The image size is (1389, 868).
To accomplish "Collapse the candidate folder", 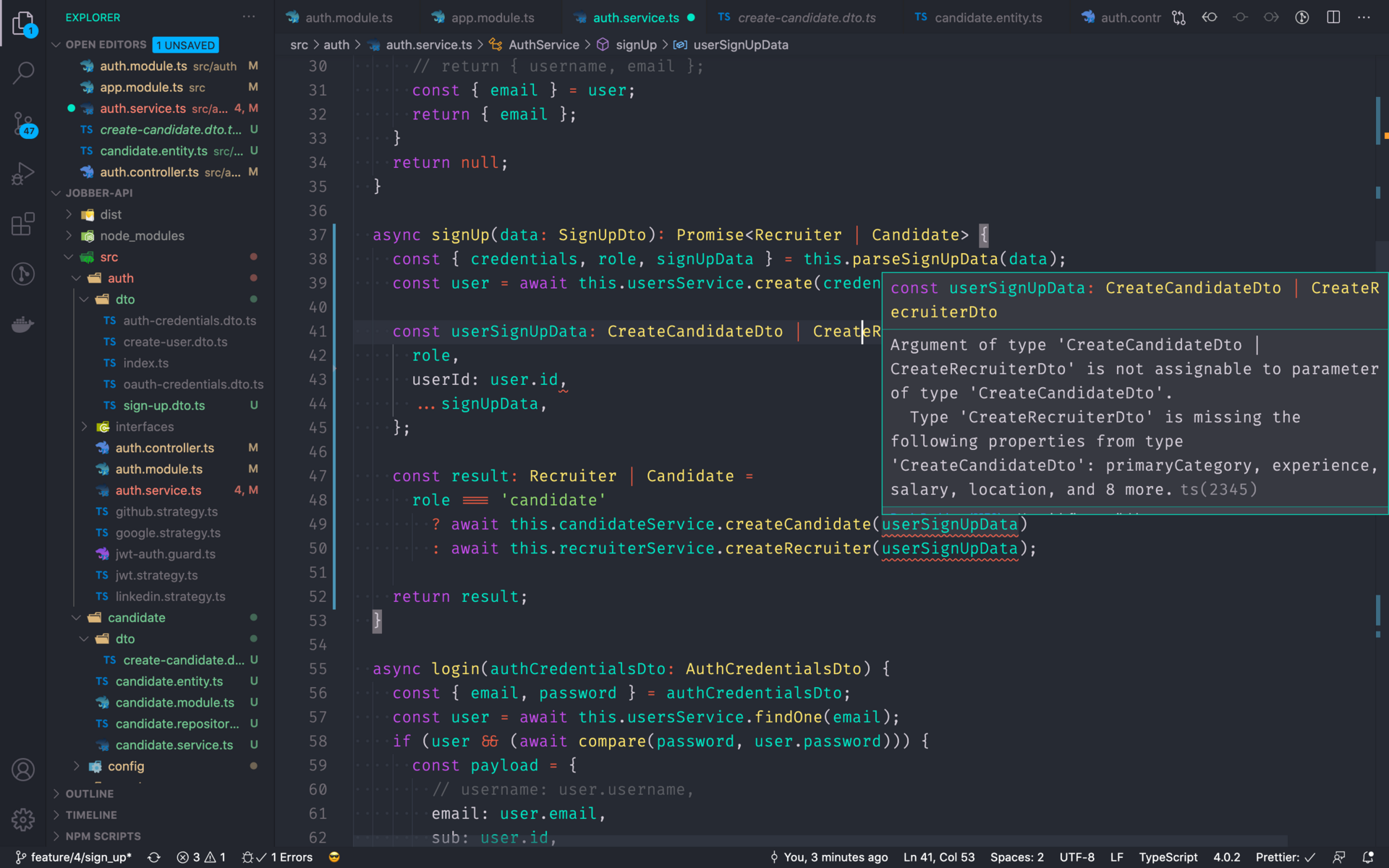I will click(77, 618).
